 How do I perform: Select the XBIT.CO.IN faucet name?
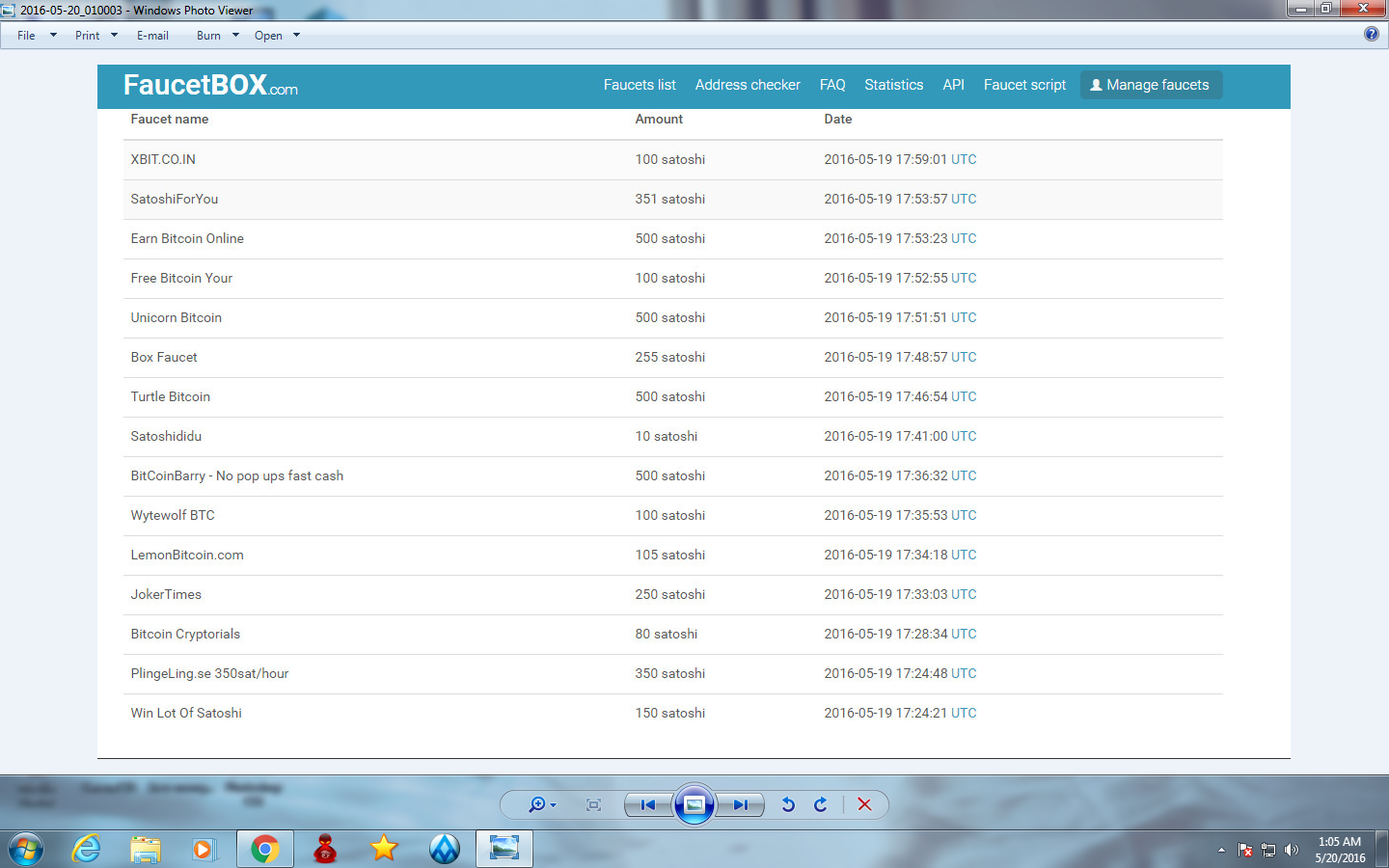163,159
